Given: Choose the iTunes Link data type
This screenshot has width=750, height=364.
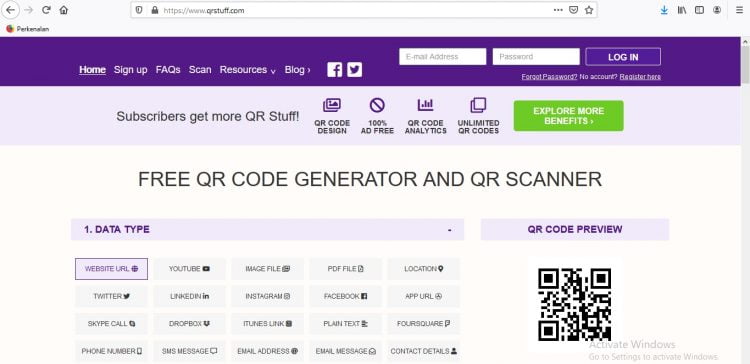Looking at the screenshot, I should (267, 324).
